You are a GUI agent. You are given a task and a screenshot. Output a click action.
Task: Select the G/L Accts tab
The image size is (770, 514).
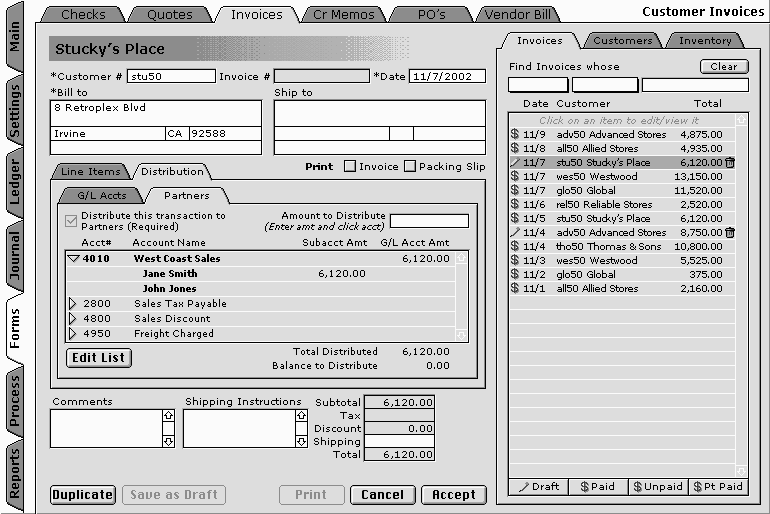pos(102,195)
